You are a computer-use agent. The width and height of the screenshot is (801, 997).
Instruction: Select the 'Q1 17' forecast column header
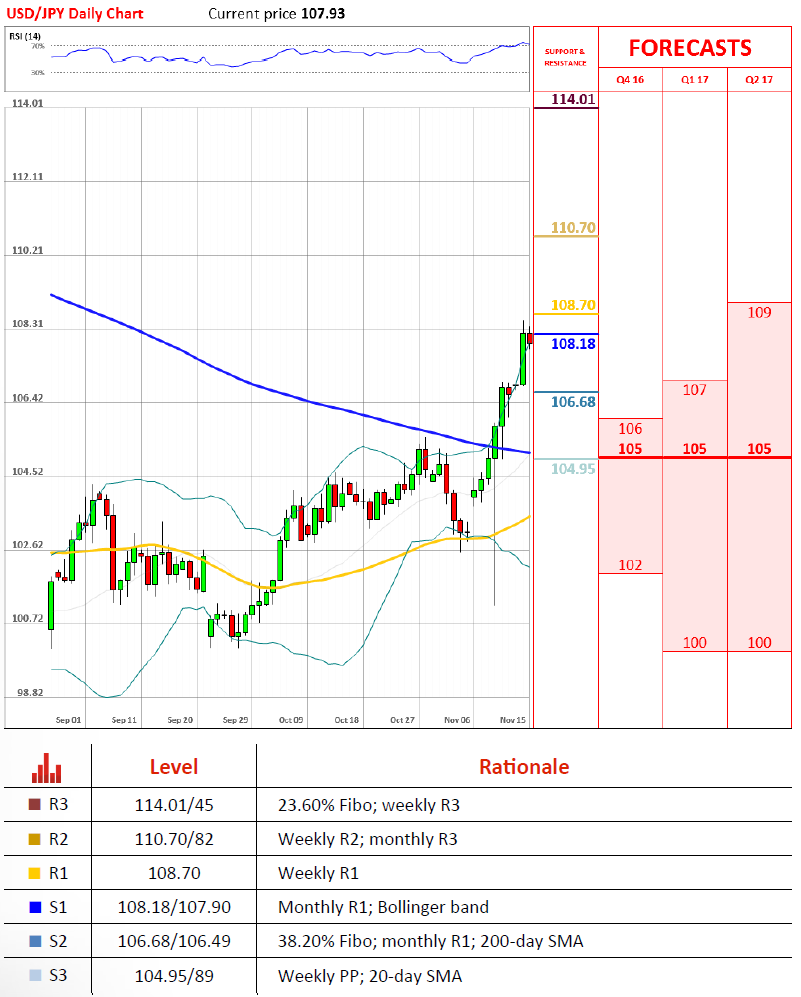tap(695, 79)
